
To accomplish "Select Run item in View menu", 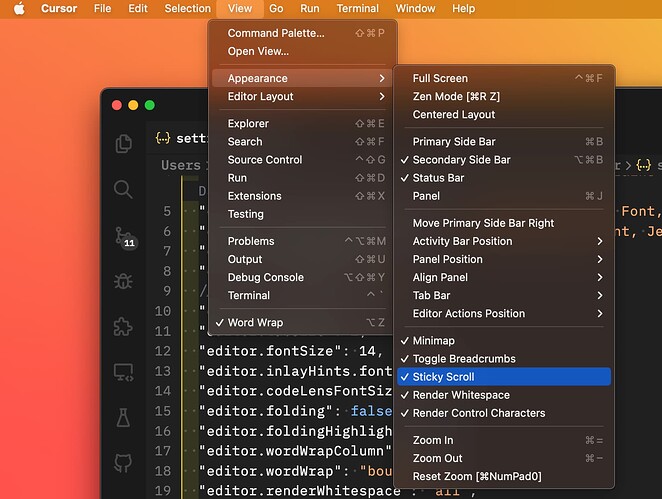I will coord(302,178).
